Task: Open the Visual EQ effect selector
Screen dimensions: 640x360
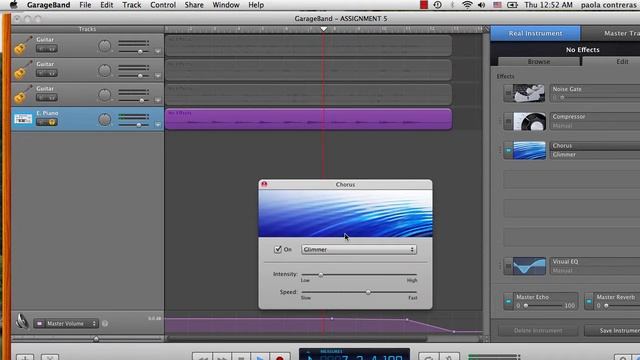Action: pos(595,262)
